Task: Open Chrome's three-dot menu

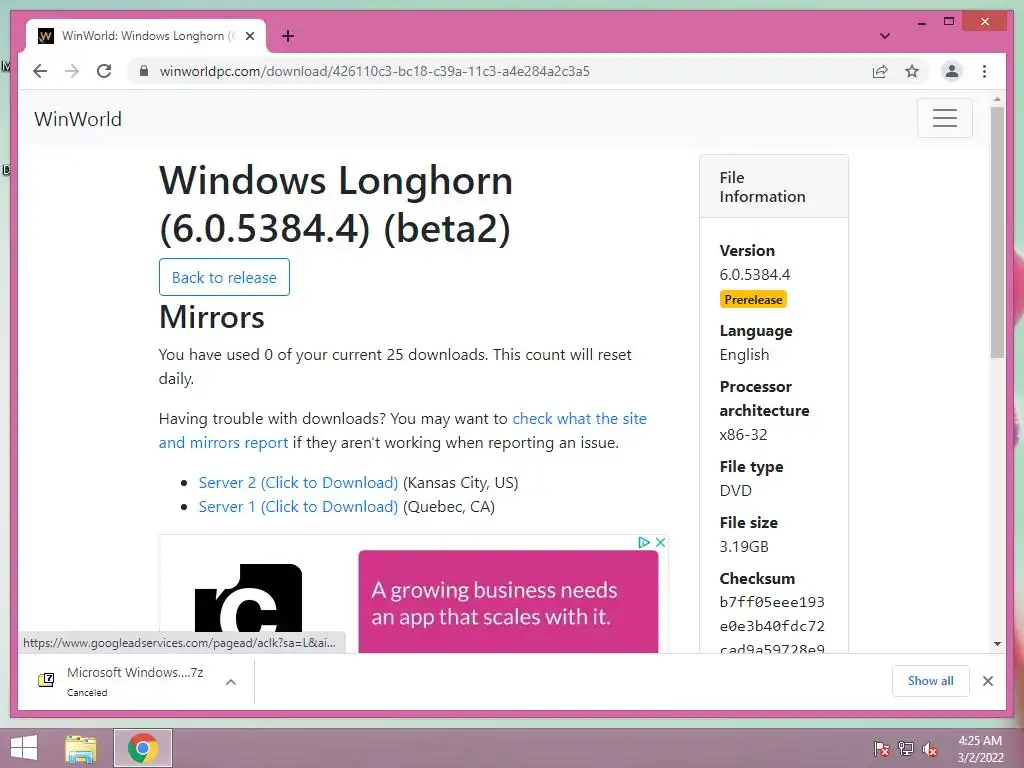Action: pos(984,71)
